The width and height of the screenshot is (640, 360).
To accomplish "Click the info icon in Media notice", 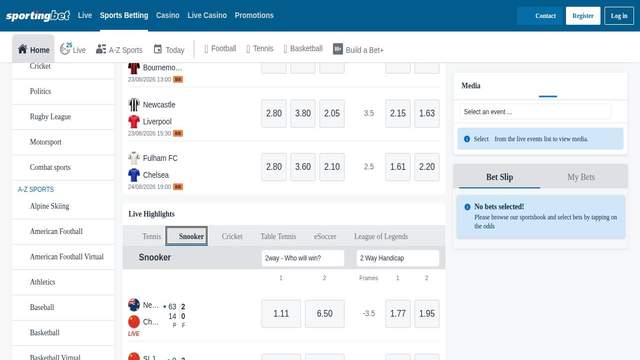I will point(467,139).
